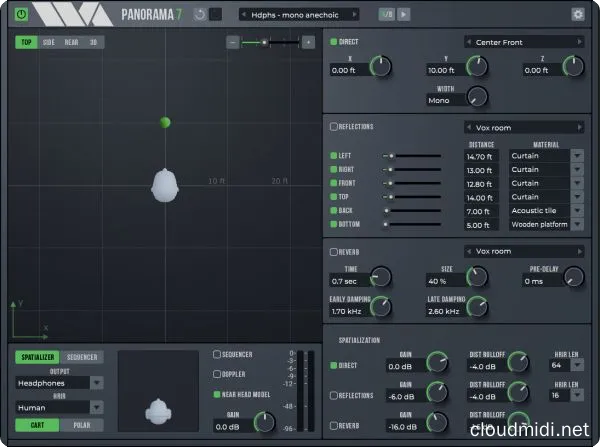Click the reverb Time value field
Screen dimensions: 600x447
click(x=349, y=281)
